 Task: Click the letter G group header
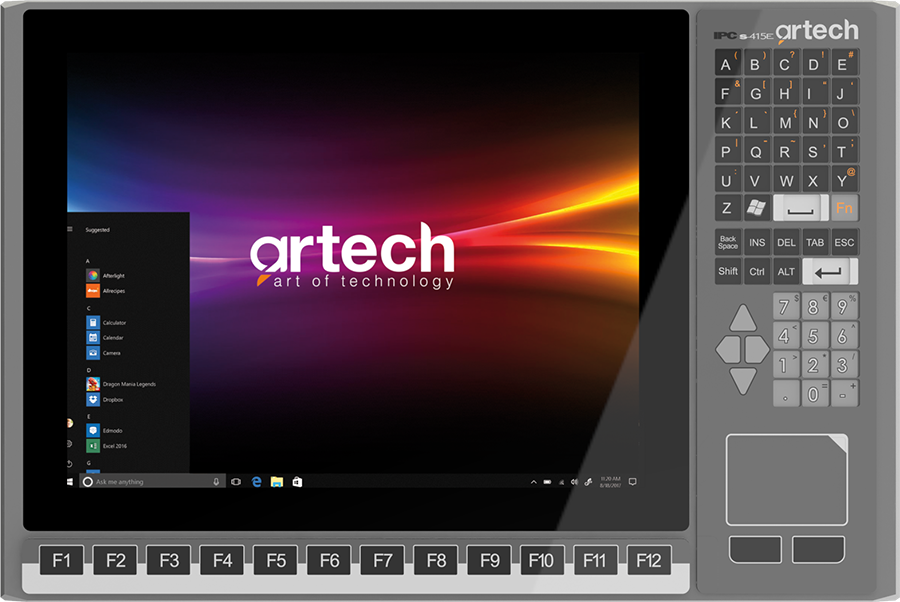coord(88,463)
